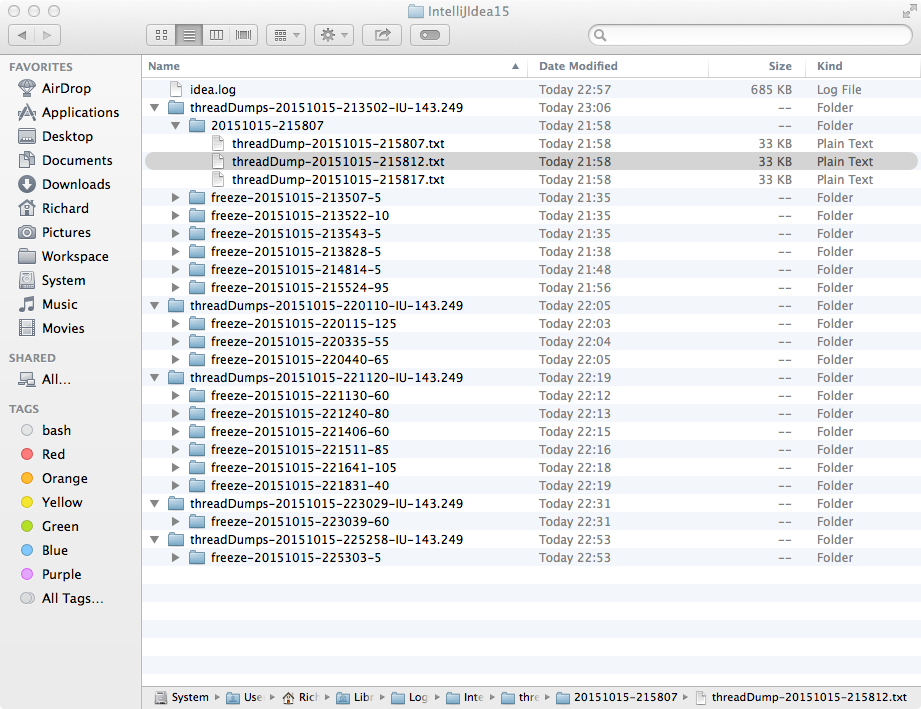Click threadDump-20151015-215812.txt in path bar

801,697
